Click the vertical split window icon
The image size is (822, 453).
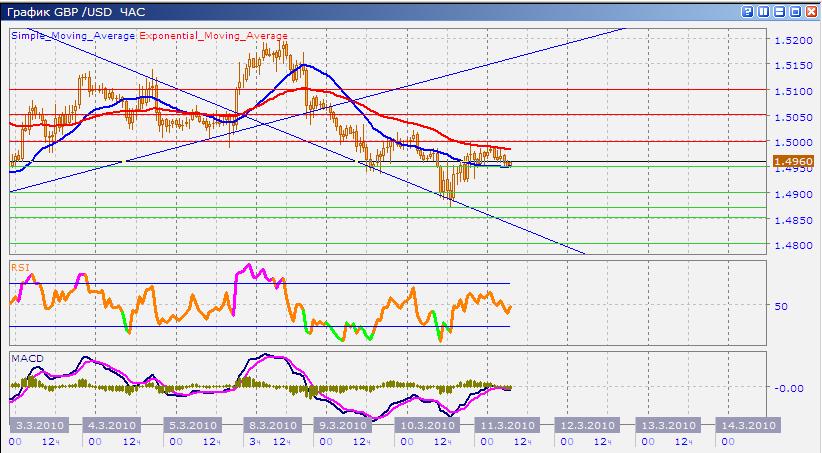pos(763,12)
